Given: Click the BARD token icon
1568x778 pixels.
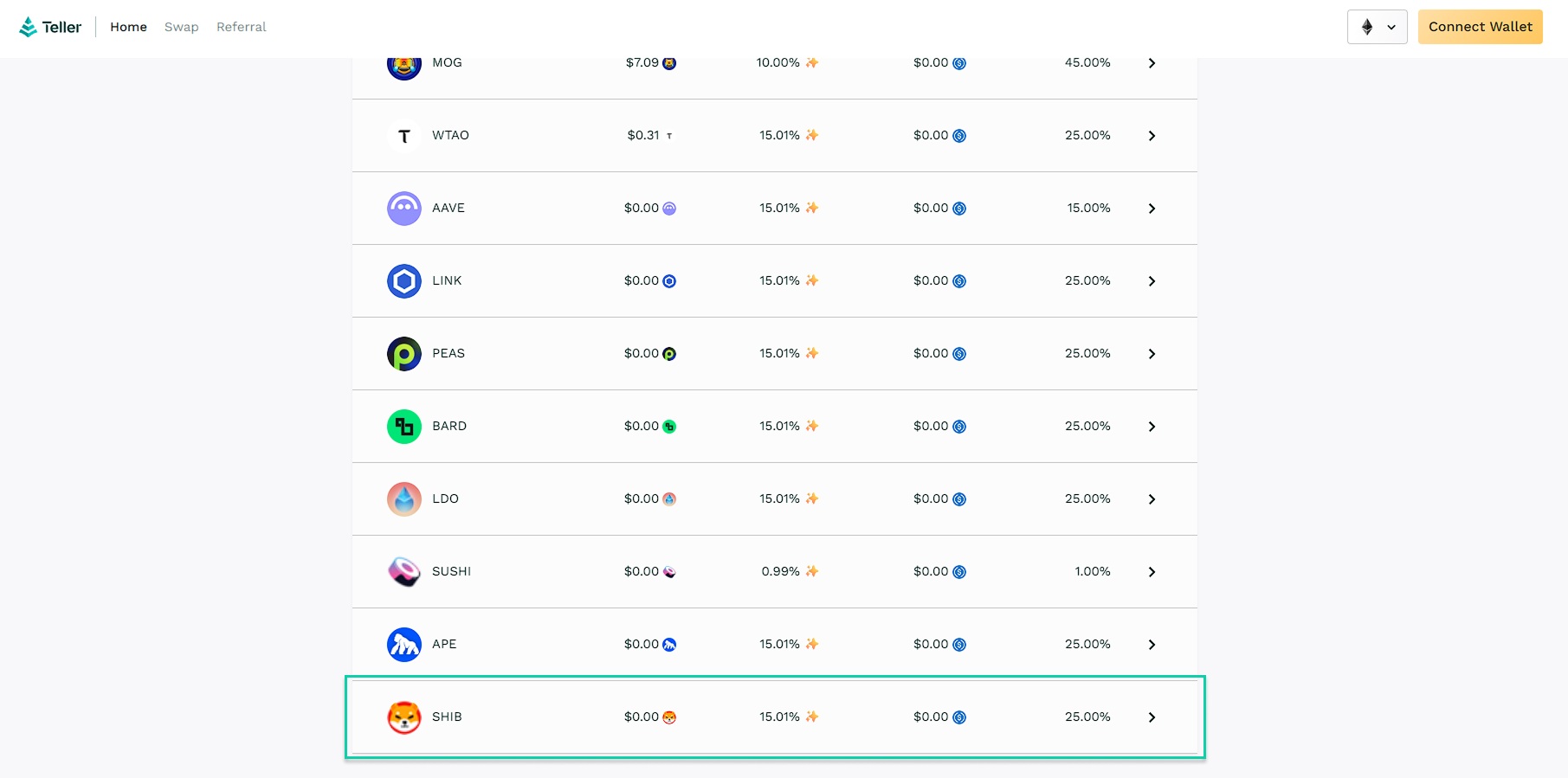Looking at the screenshot, I should point(403,427).
